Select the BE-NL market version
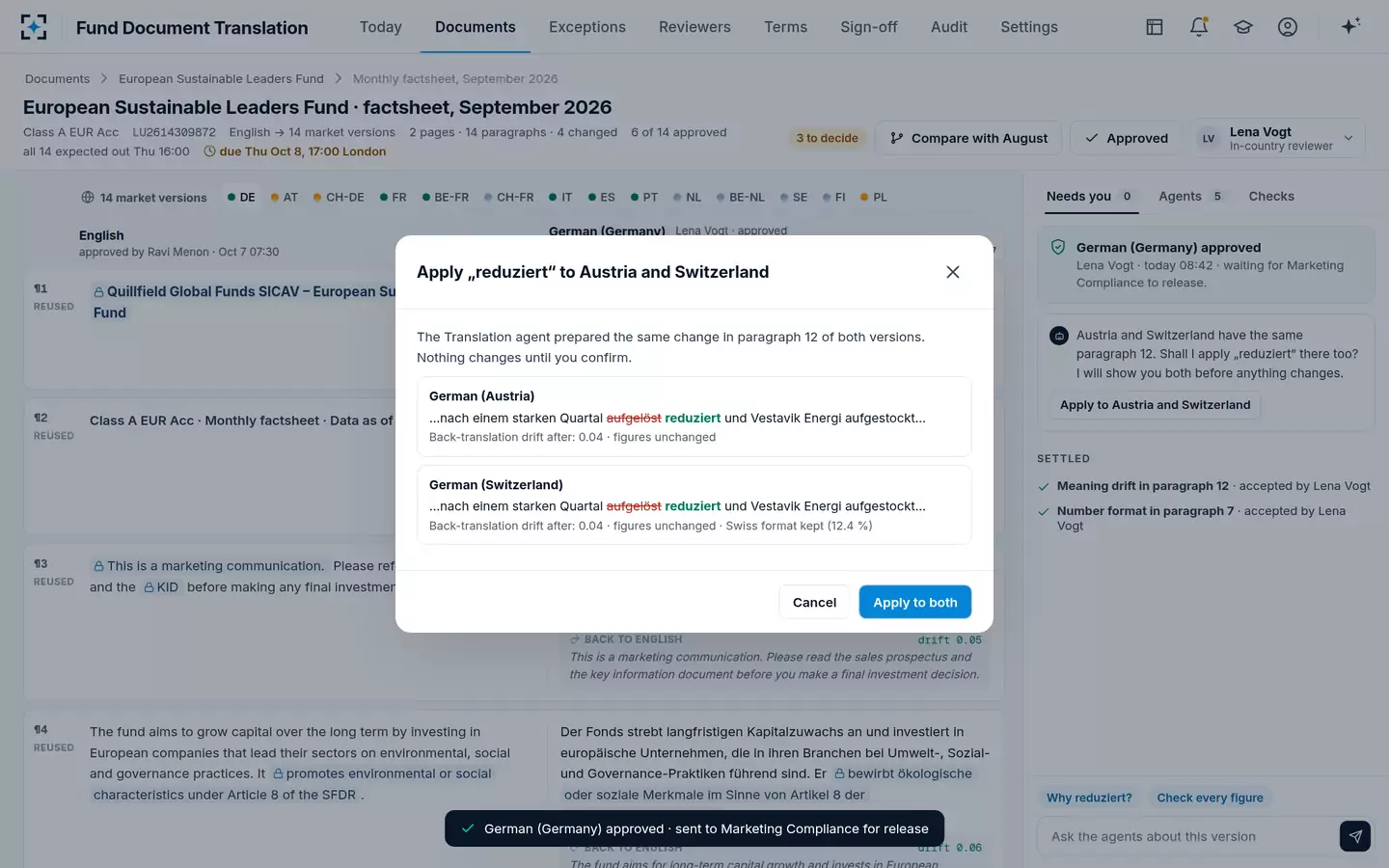1389x868 pixels. (741, 198)
